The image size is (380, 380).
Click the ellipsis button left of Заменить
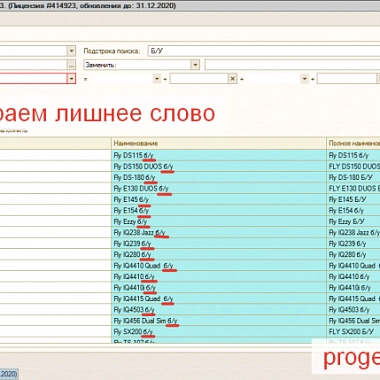point(71,65)
